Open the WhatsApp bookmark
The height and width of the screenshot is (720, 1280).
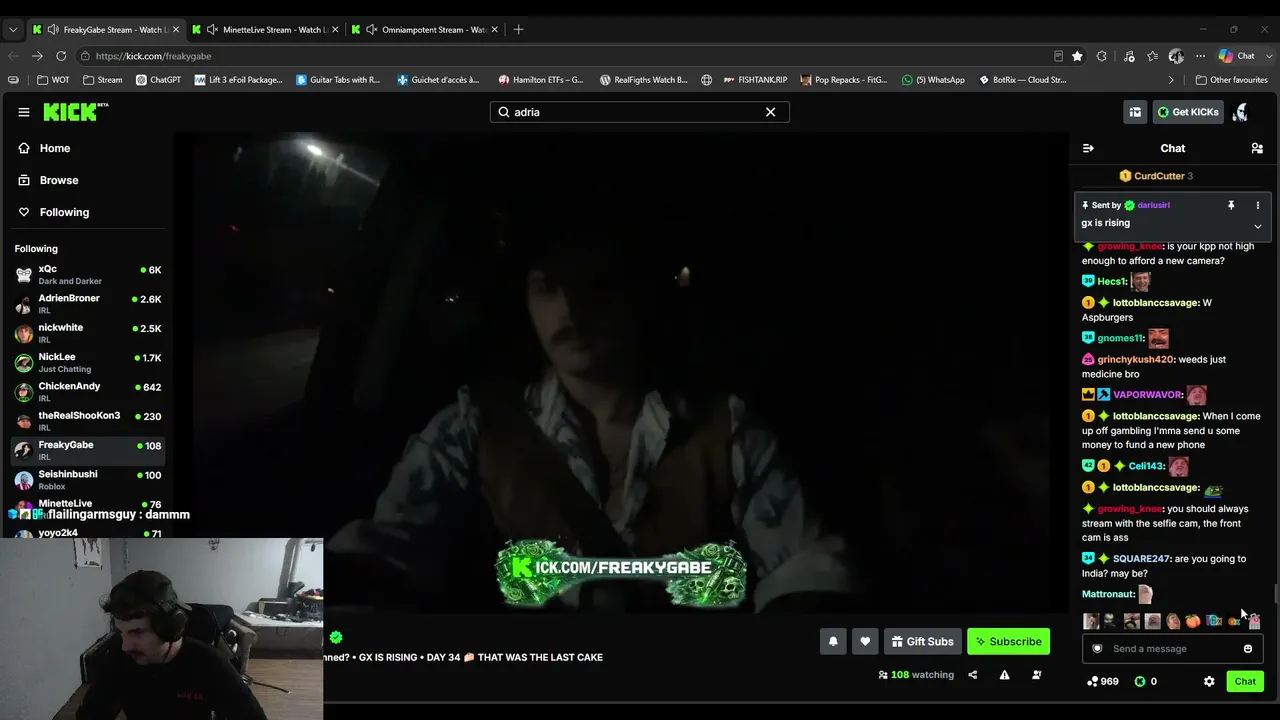pyautogui.click(x=933, y=80)
